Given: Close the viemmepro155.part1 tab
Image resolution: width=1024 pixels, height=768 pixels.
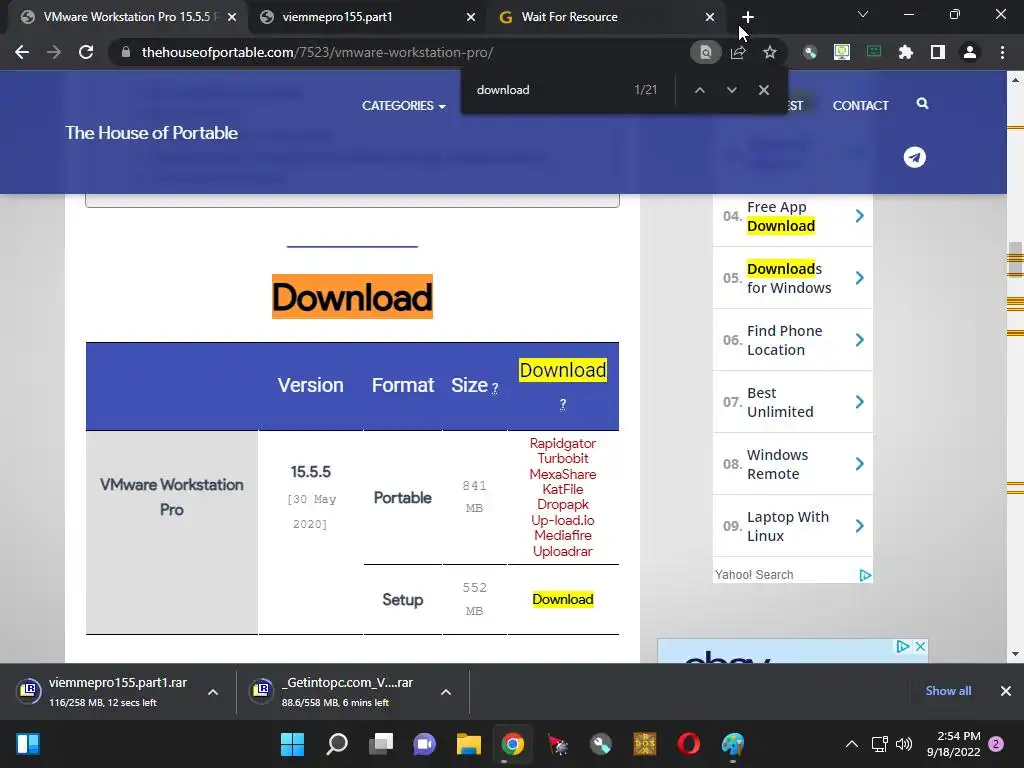Looking at the screenshot, I should (x=471, y=17).
